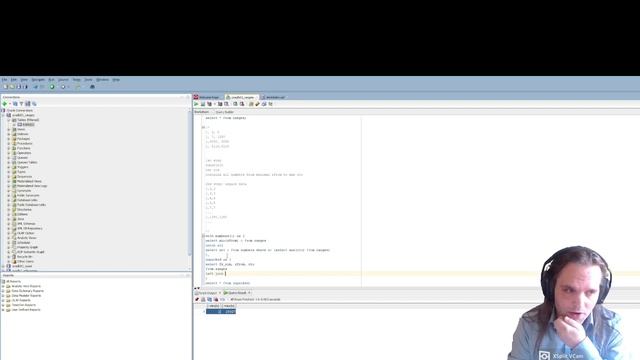
Task: Click the Refresh icon in Connections panel
Action: 15,104
